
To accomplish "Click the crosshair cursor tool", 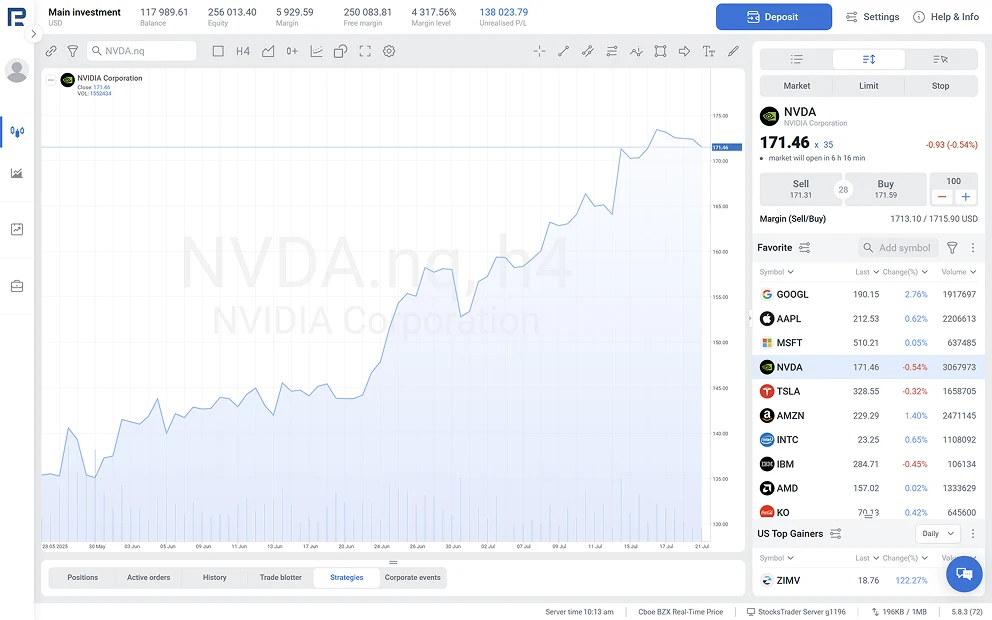I will click(x=540, y=51).
